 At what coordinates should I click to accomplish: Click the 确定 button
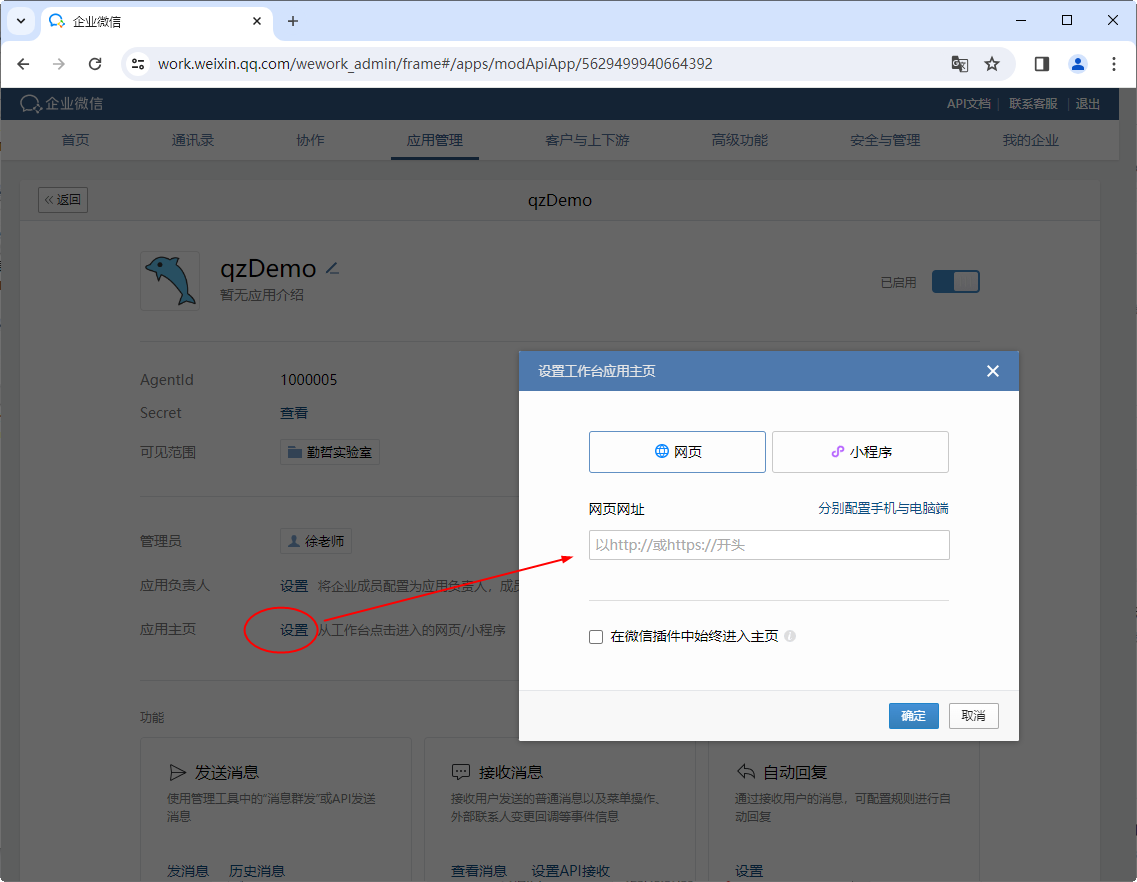coord(913,716)
